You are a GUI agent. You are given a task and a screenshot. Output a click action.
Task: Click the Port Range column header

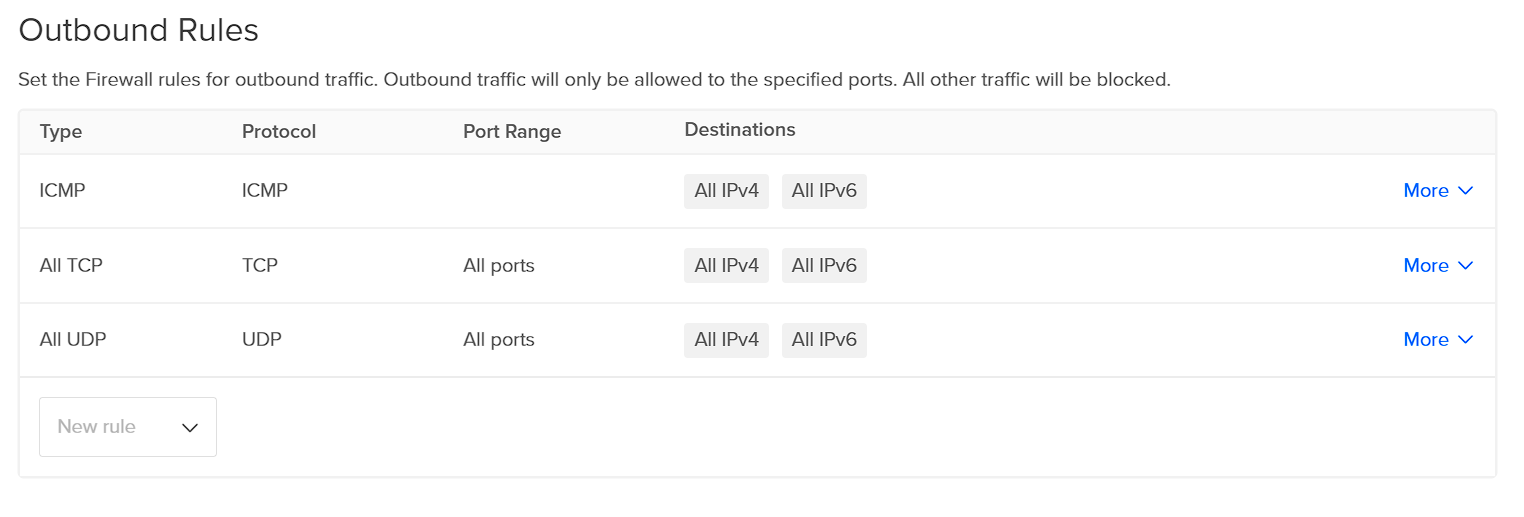tap(512, 132)
